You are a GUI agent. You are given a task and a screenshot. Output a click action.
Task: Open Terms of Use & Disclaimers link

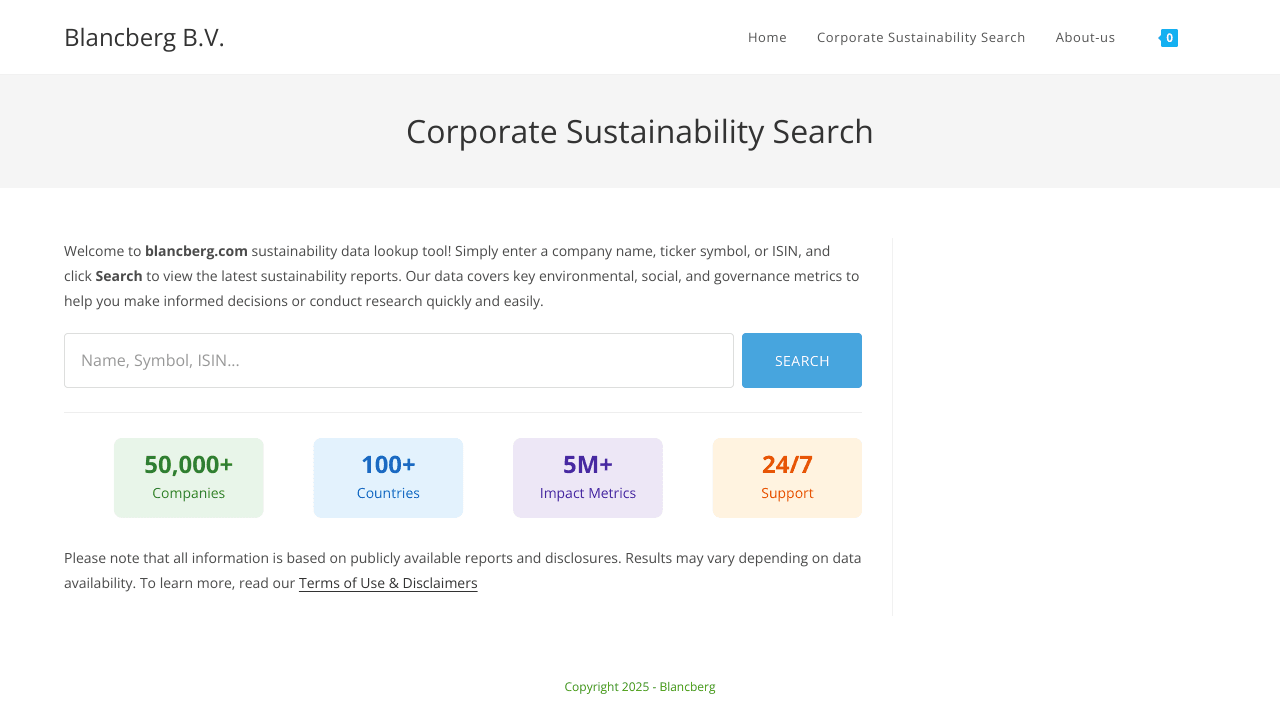point(388,583)
